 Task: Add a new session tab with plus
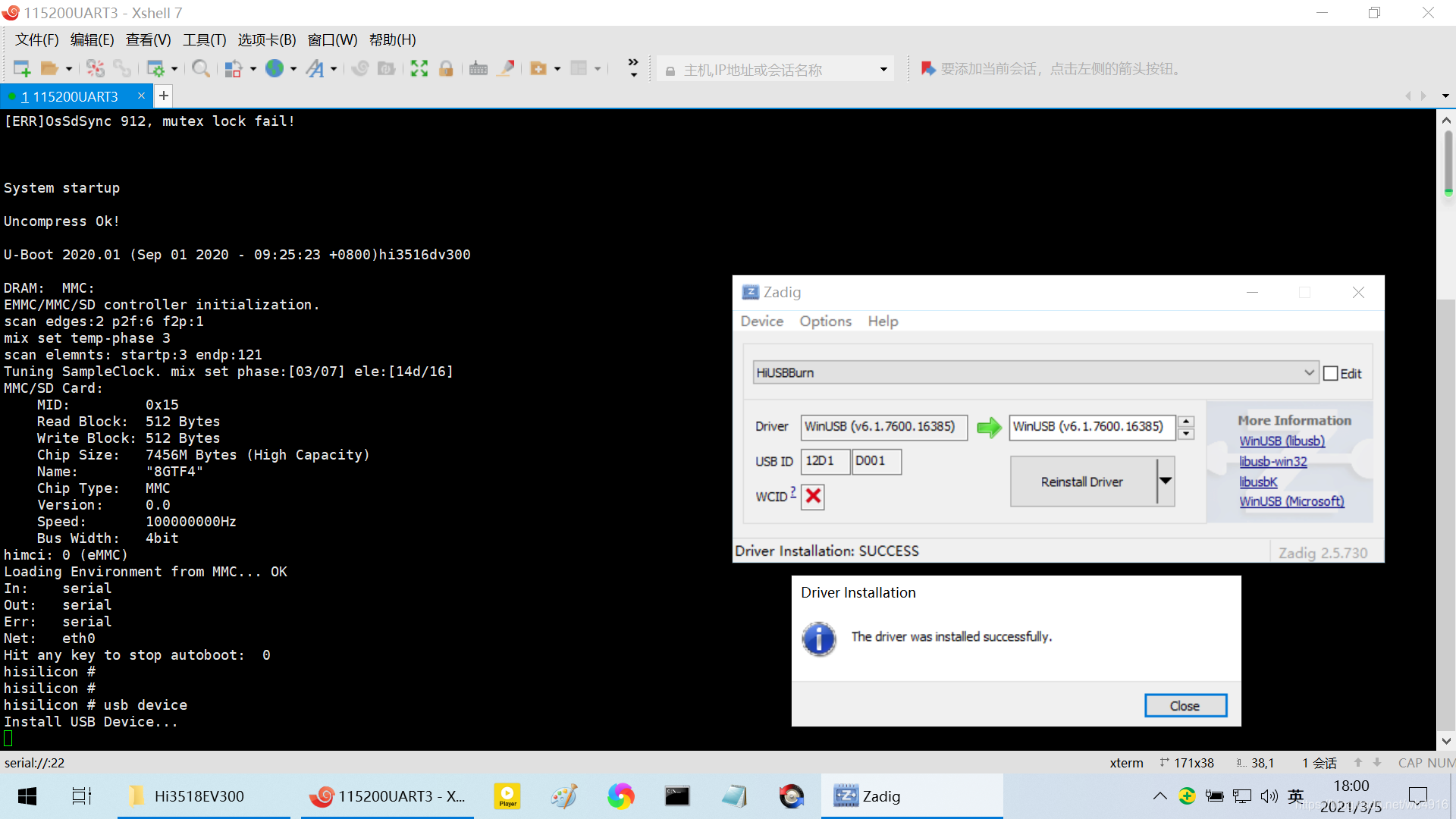(164, 96)
